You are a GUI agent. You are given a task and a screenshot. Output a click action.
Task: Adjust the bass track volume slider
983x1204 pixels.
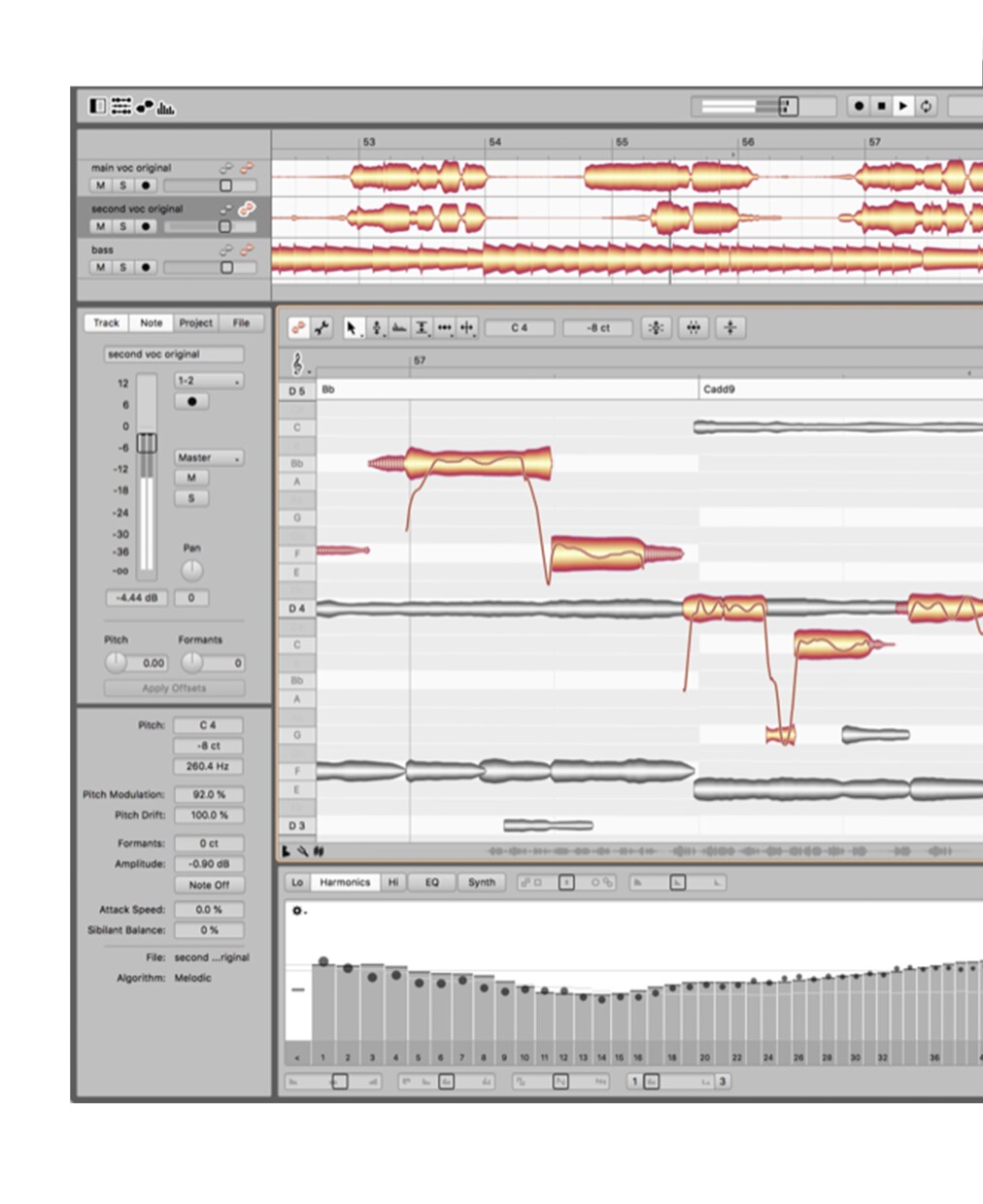pos(211,267)
